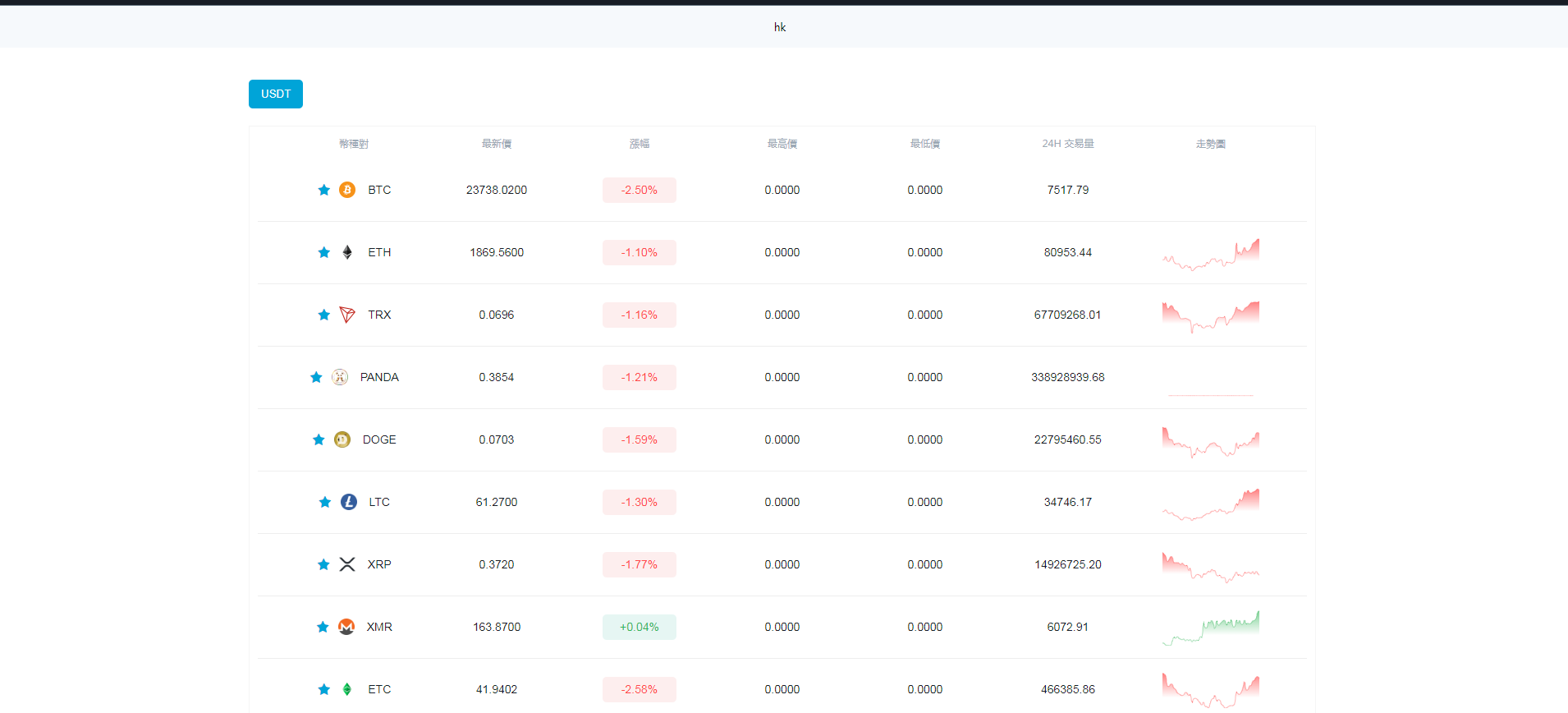Image resolution: width=1568 pixels, height=713 pixels.
Task: Click the XMR +0.04% change badge
Action: [x=639, y=627]
